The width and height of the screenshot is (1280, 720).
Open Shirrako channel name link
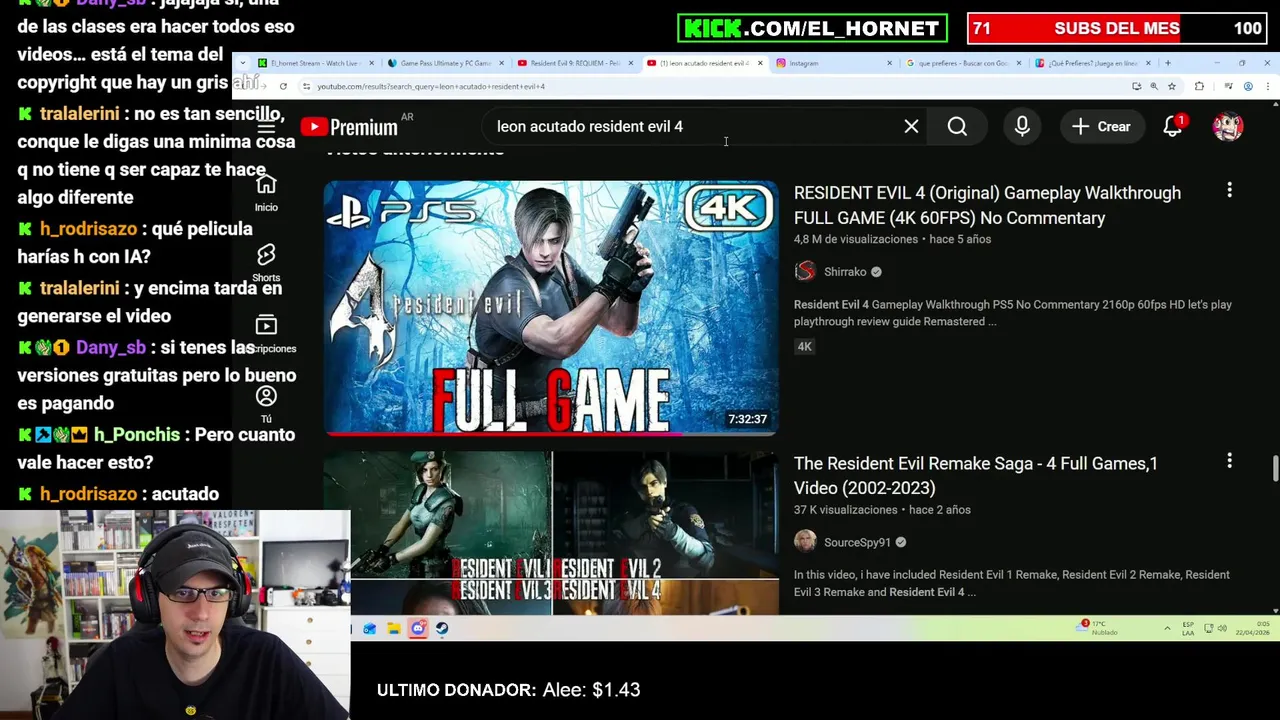point(845,272)
